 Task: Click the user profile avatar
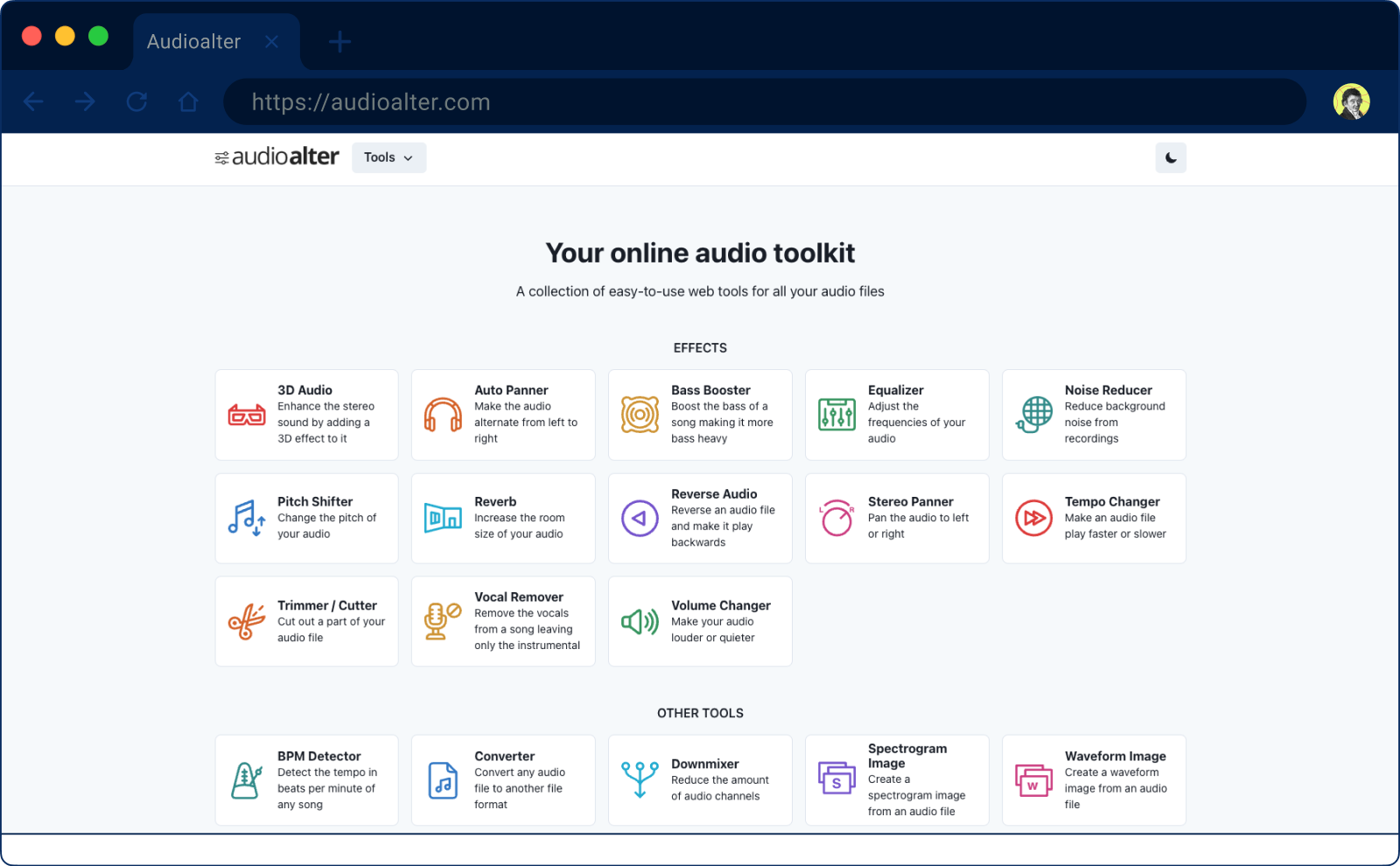[x=1352, y=101]
